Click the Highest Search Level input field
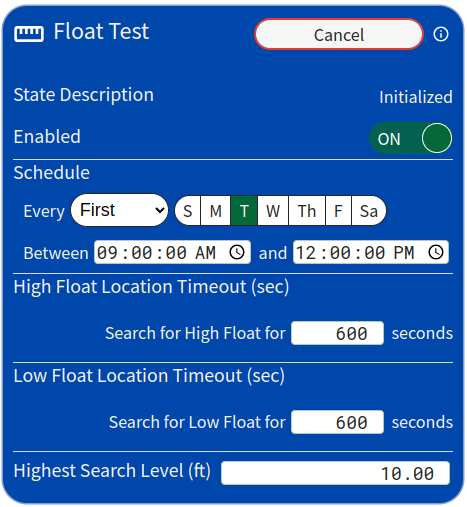The image size is (467, 507). click(x=335, y=473)
